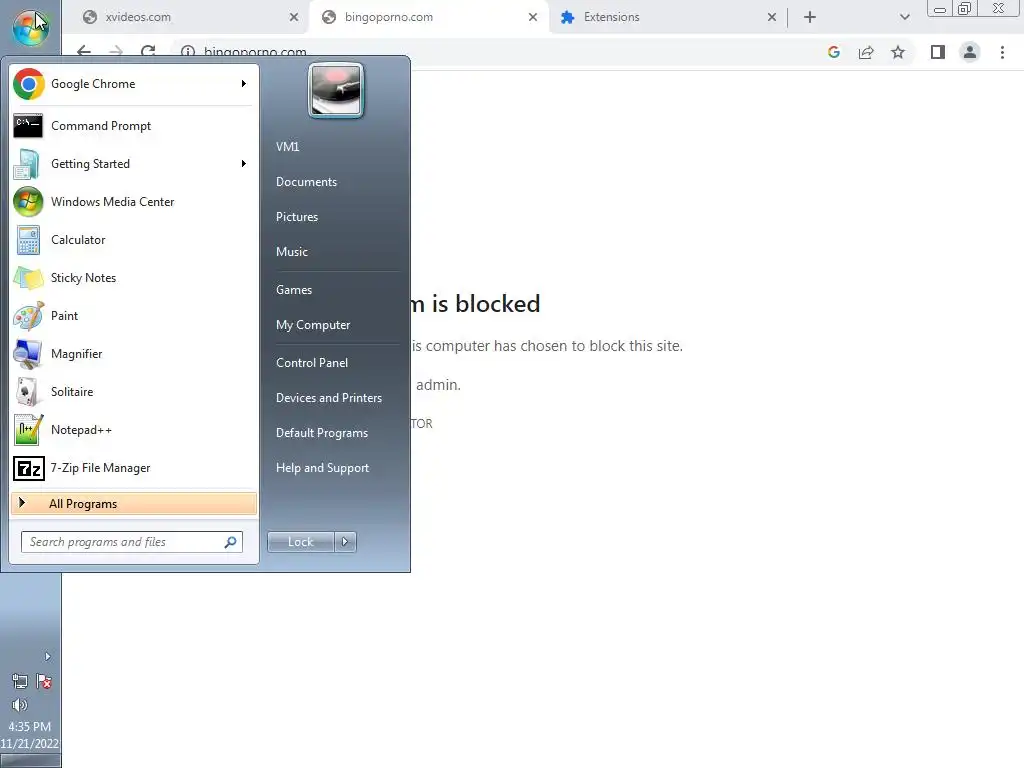Open Help and Support
Viewport: 1024px width, 768px height.
tap(322, 468)
